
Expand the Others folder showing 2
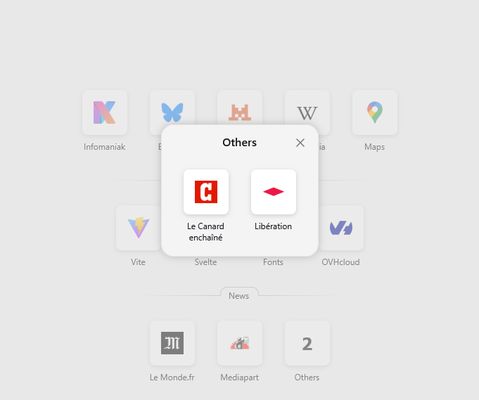(x=307, y=343)
